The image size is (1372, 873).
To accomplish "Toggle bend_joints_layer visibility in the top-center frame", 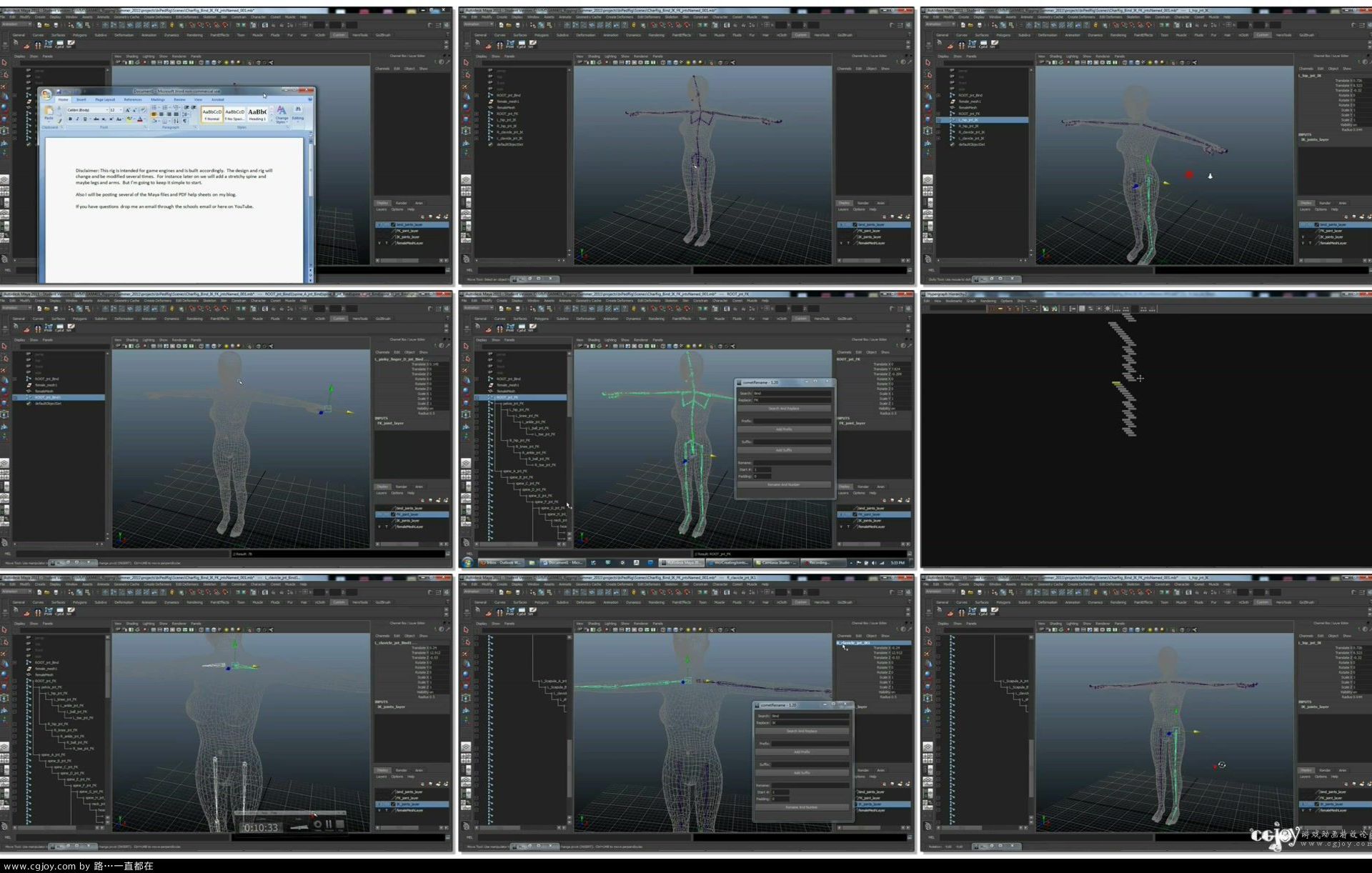I will (x=841, y=225).
